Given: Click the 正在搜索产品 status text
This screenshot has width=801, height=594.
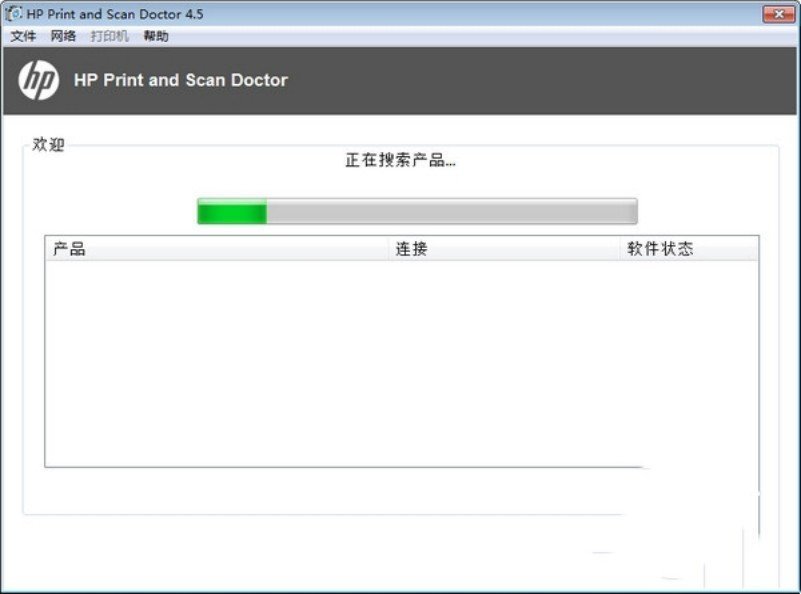Looking at the screenshot, I should 400,160.
